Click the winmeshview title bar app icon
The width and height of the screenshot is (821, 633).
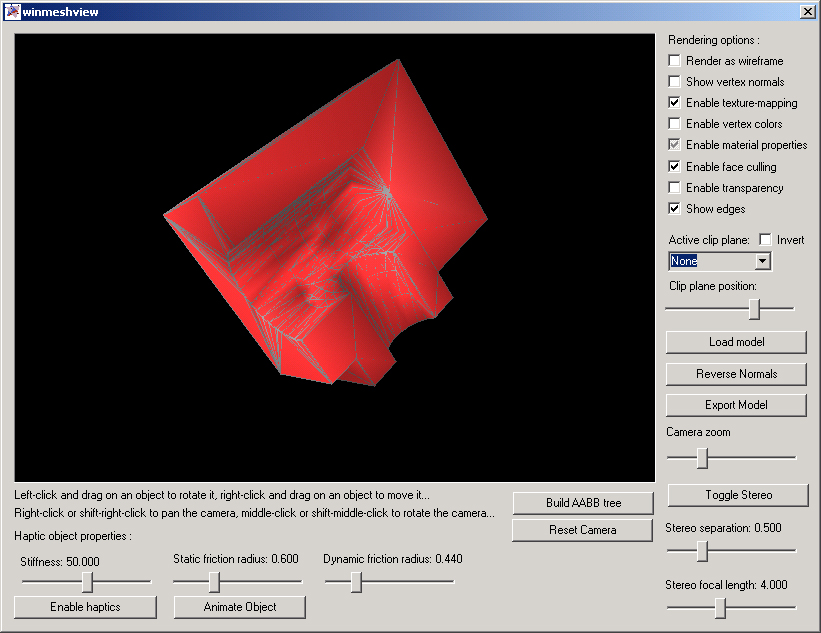[12, 11]
